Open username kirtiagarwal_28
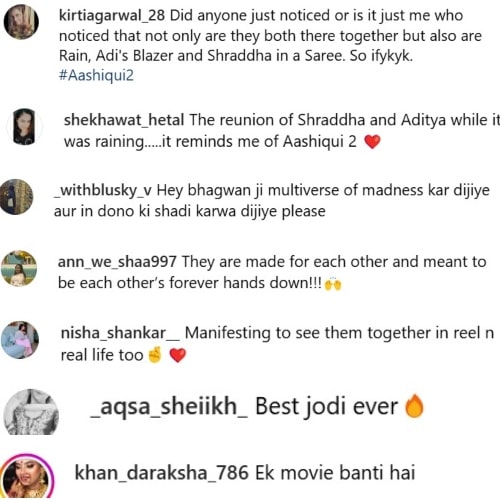The height and width of the screenshot is (500, 500). (112, 16)
